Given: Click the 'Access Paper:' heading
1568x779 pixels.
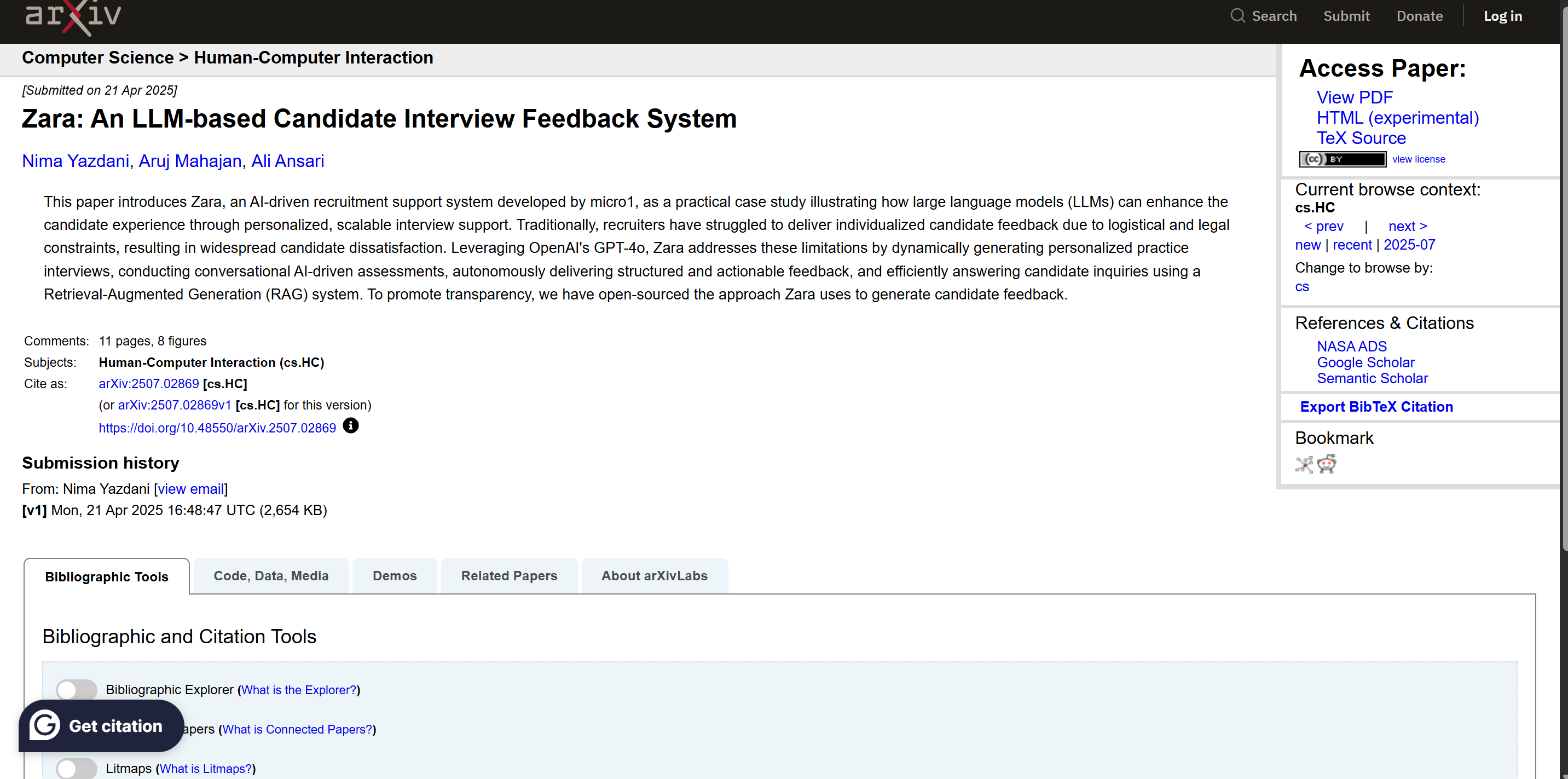Looking at the screenshot, I should coord(1382,68).
